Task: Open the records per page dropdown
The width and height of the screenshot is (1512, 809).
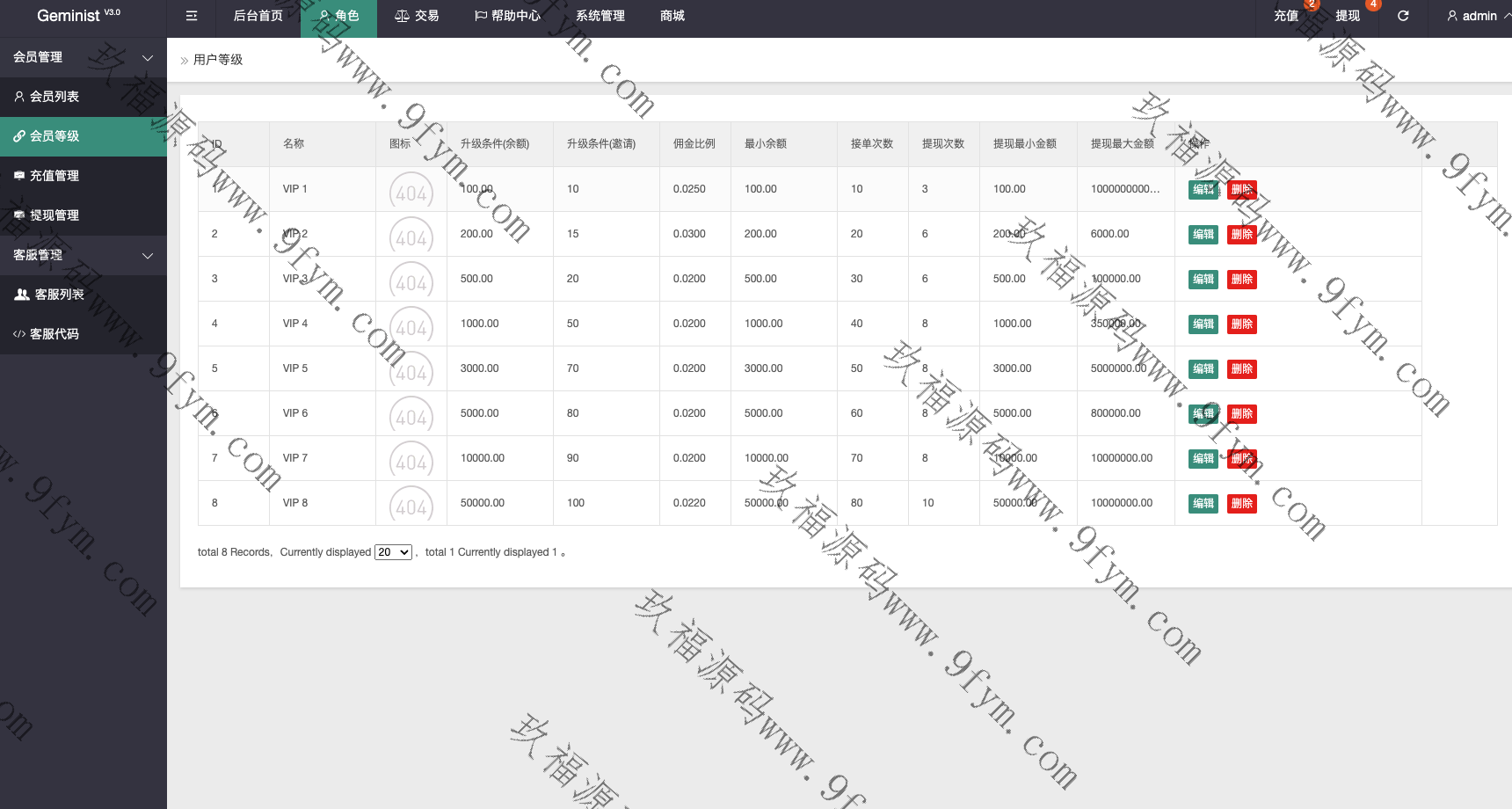Action: coord(393,552)
